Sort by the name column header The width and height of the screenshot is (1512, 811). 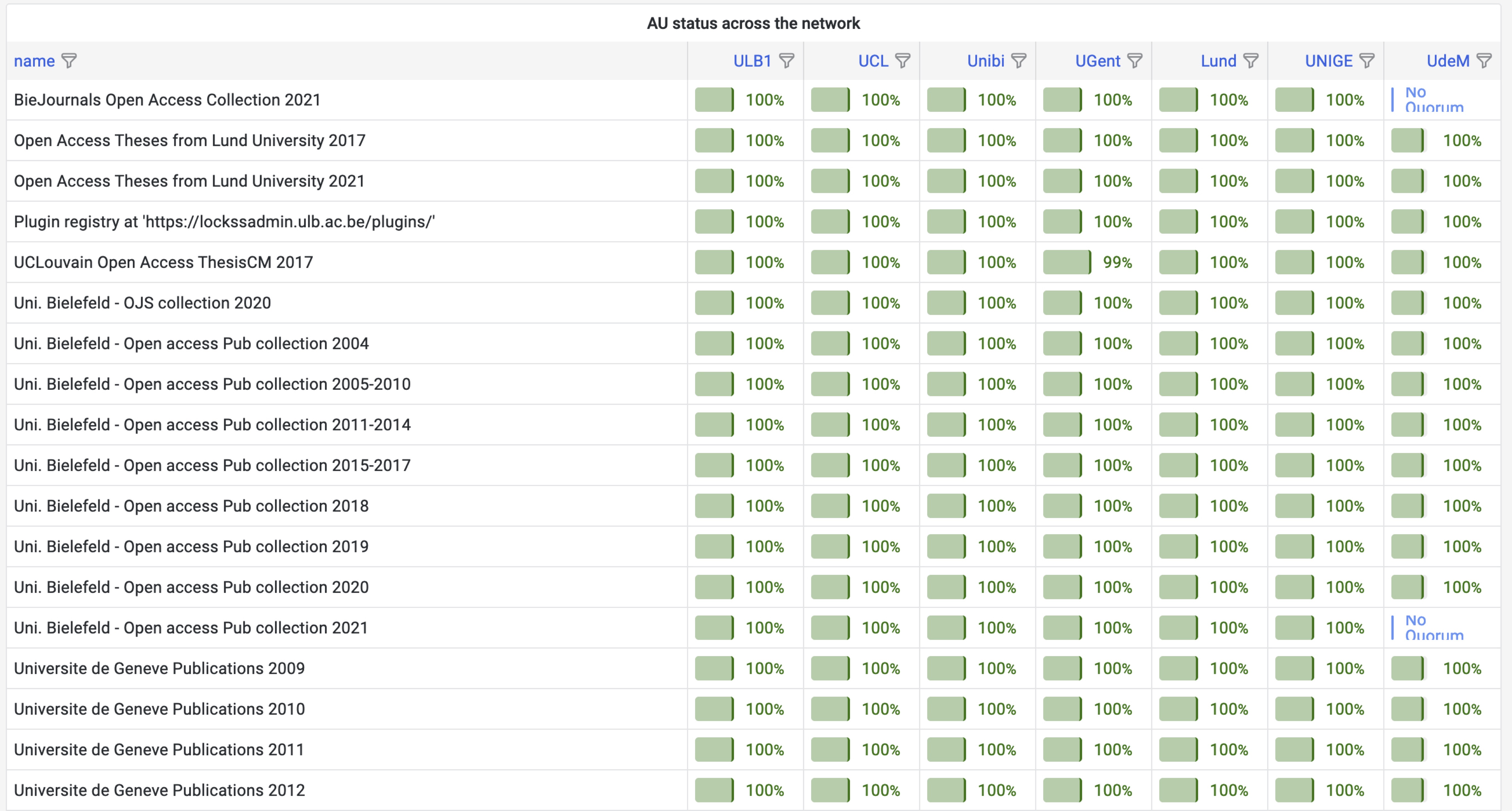[34, 61]
